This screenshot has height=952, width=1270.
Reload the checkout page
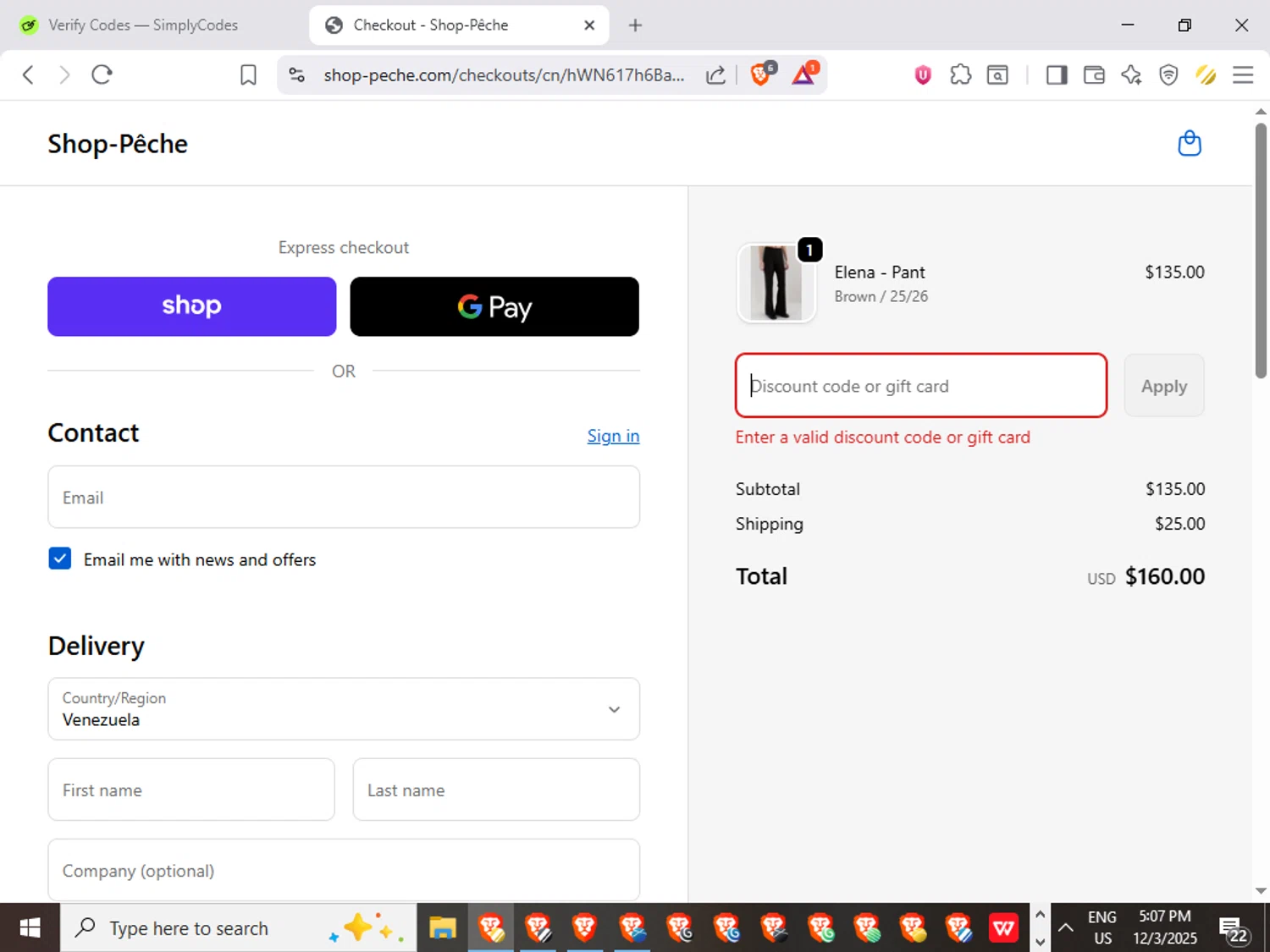pos(102,75)
